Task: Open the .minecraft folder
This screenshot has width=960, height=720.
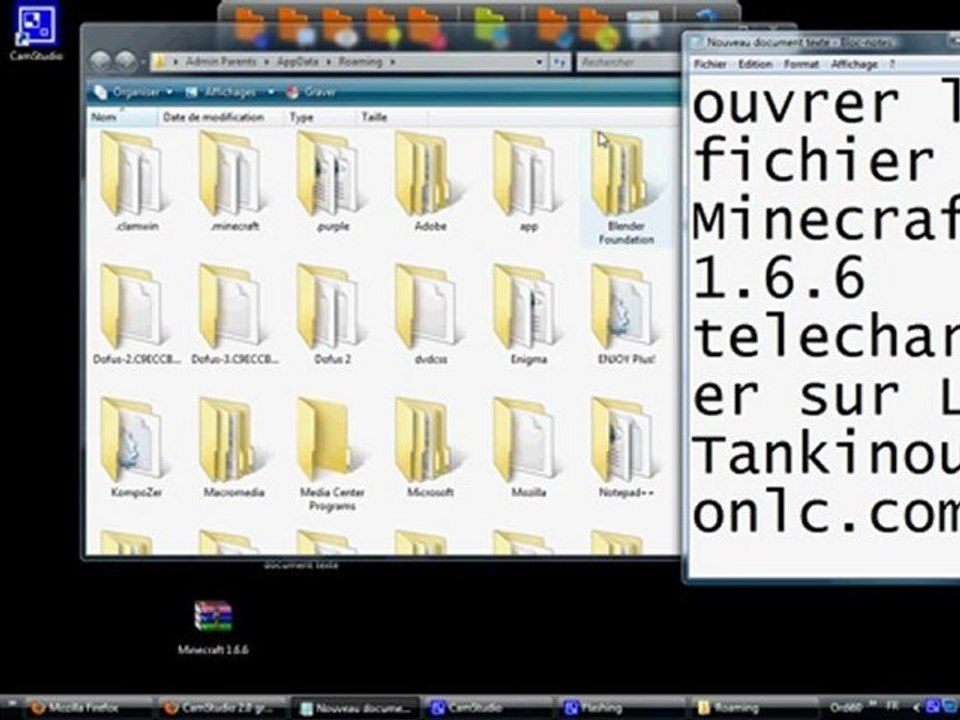Action: (x=234, y=181)
